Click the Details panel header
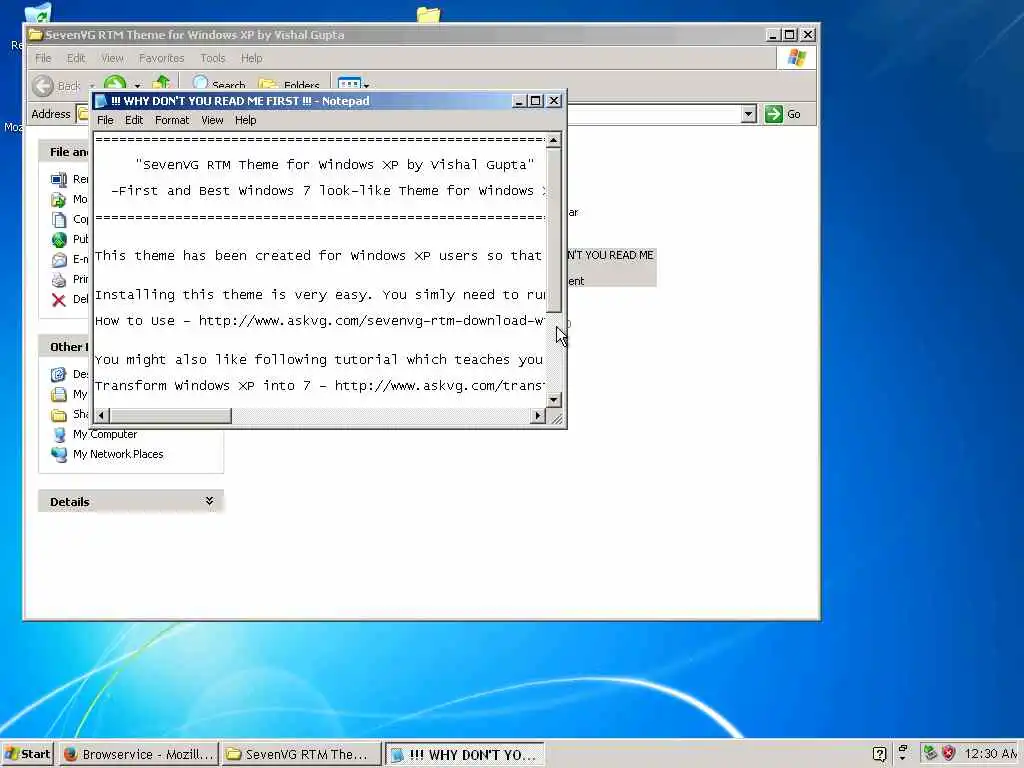 tap(131, 501)
